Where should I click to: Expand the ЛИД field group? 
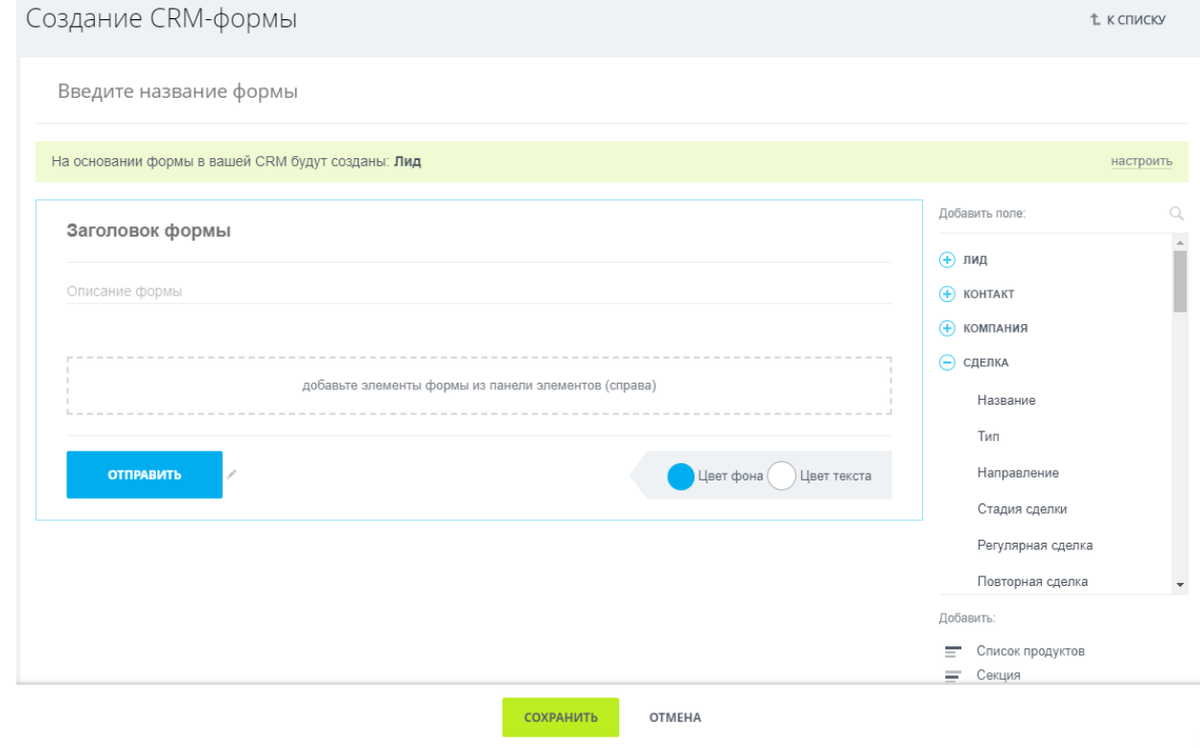(947, 260)
